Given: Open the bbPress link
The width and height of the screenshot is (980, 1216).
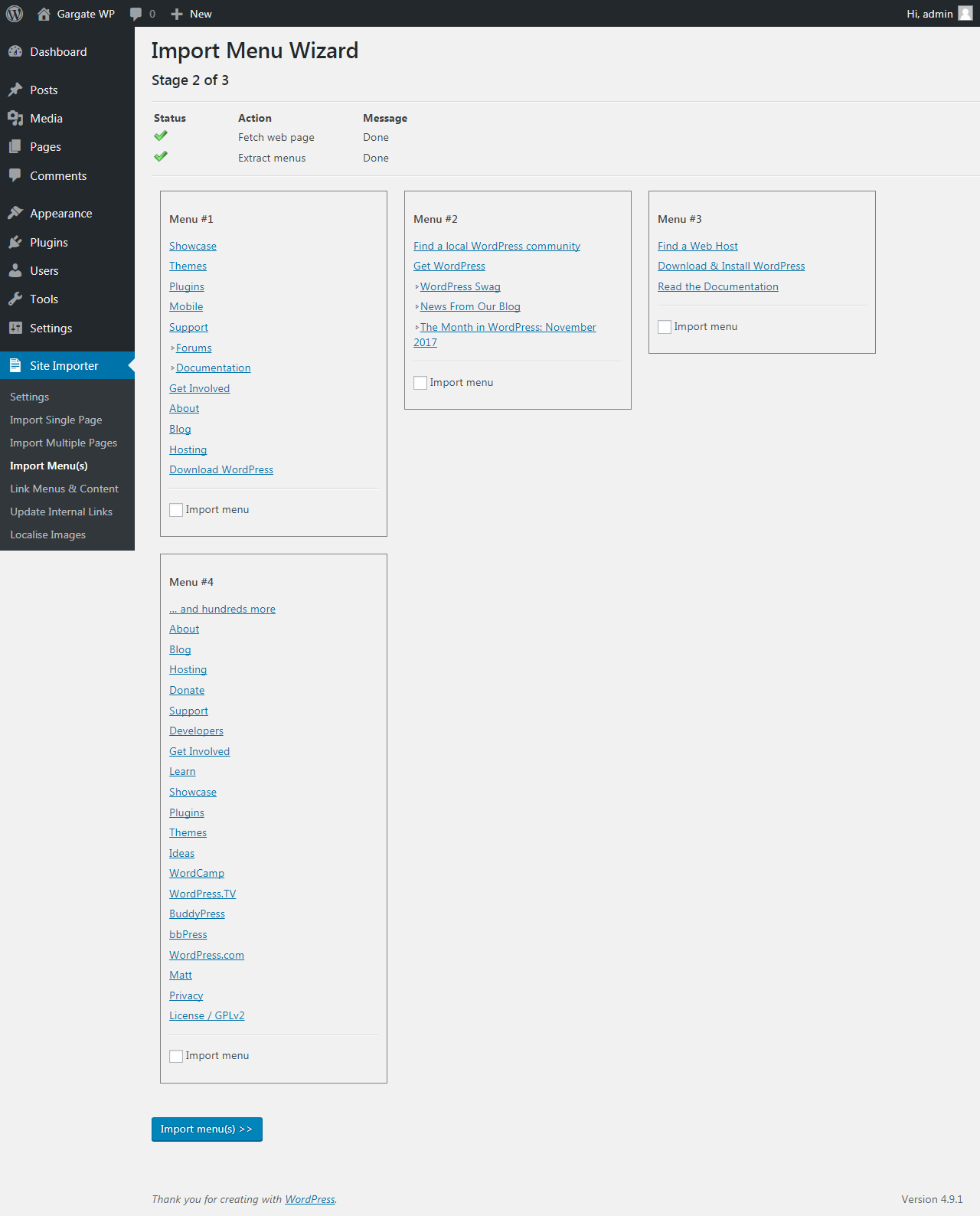Looking at the screenshot, I should 188,934.
